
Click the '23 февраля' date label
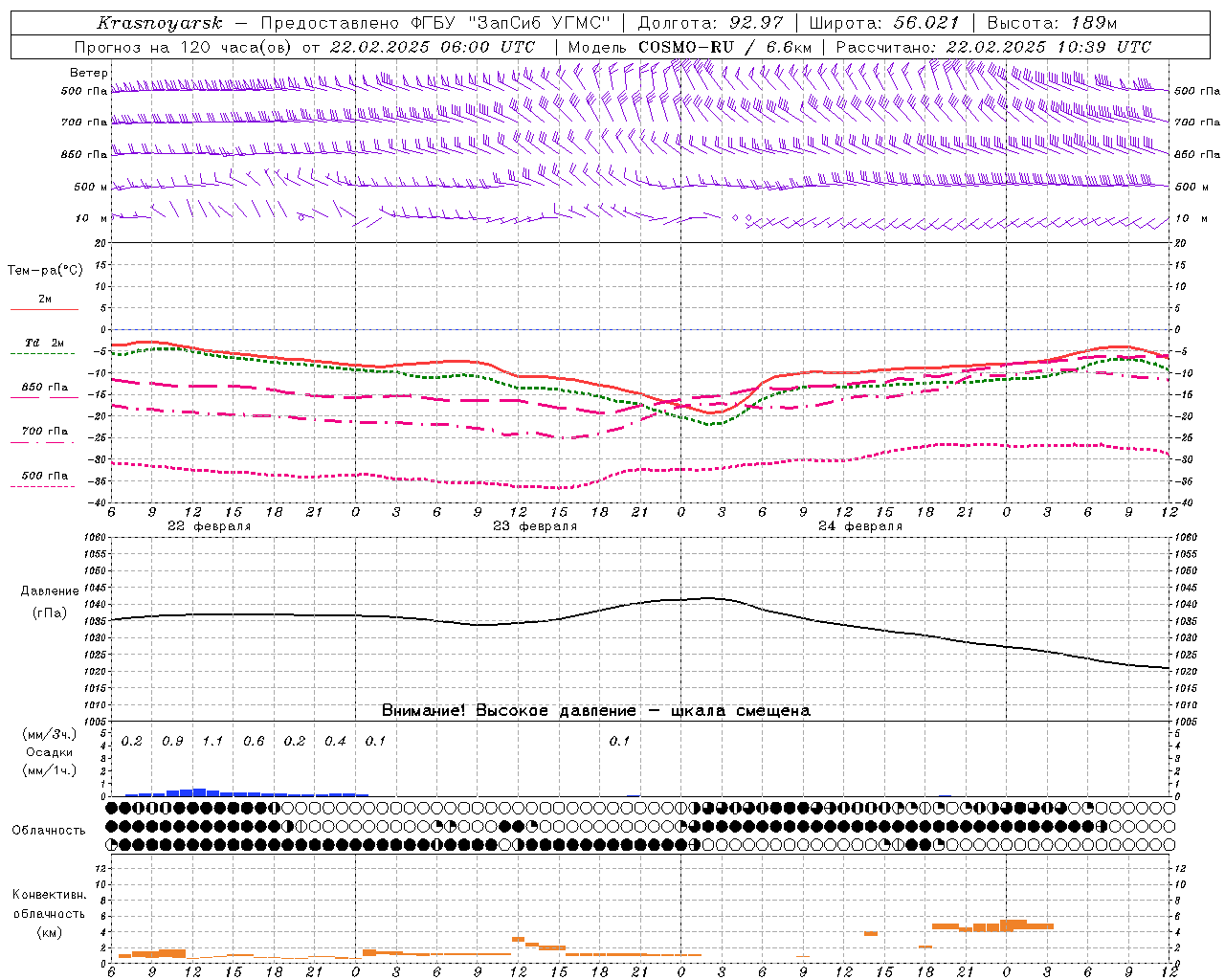pos(535,526)
